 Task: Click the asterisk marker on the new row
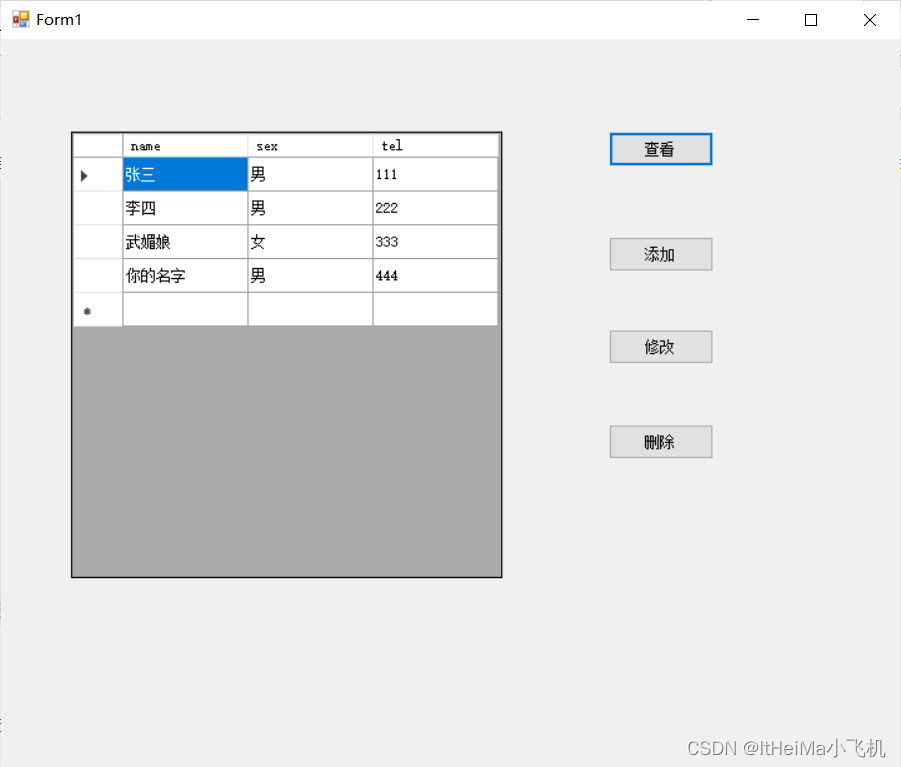point(86,310)
